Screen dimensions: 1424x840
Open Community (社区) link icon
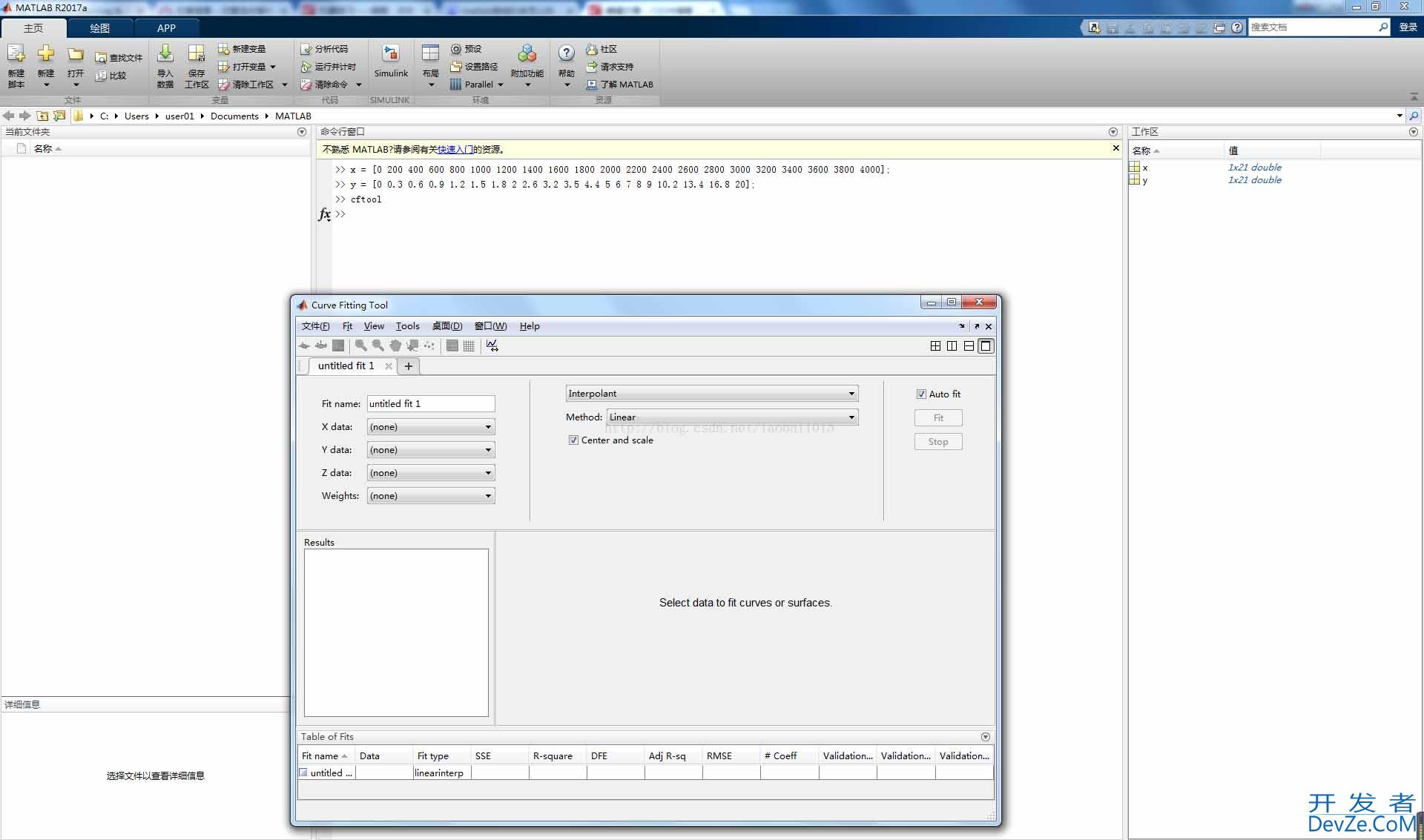[591, 49]
